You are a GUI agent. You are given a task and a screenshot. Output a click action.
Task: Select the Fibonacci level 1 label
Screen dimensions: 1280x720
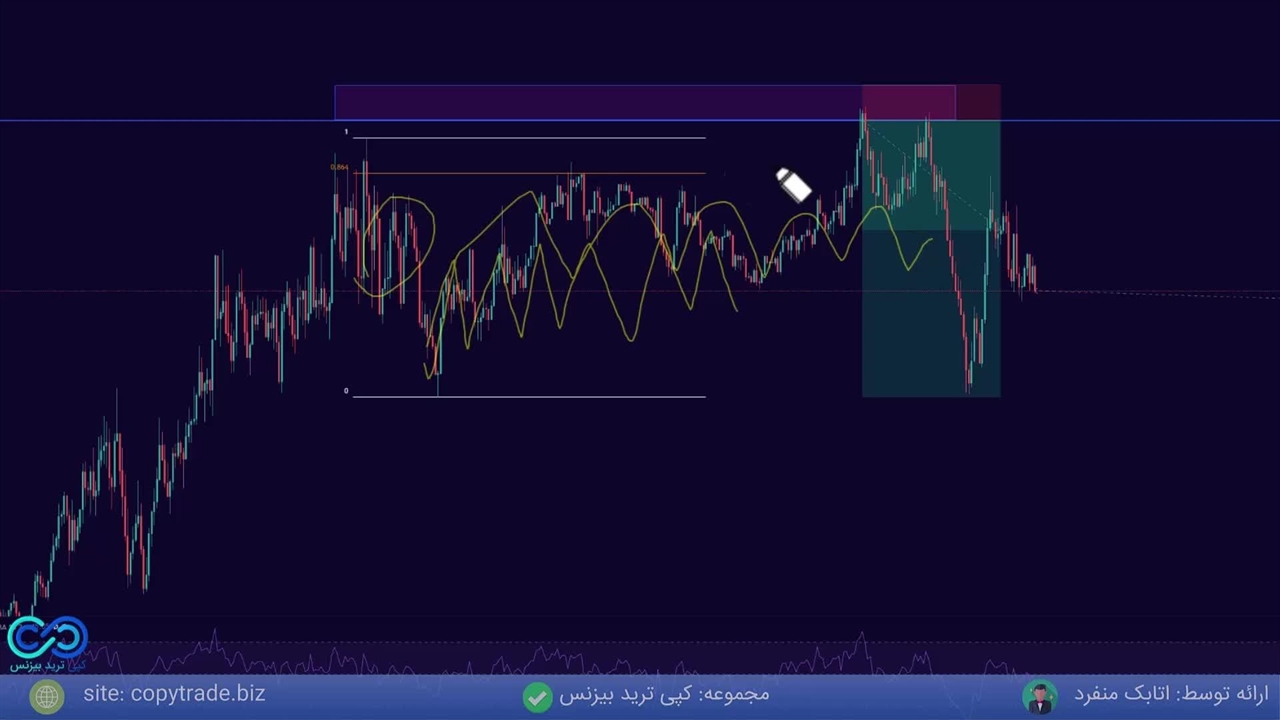[x=346, y=132]
